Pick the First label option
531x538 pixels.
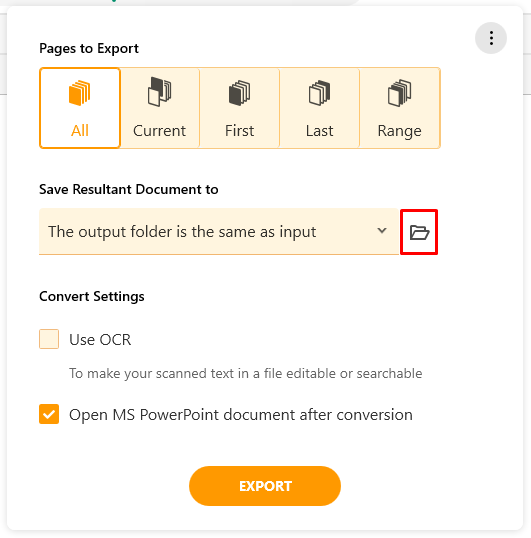pos(239,131)
